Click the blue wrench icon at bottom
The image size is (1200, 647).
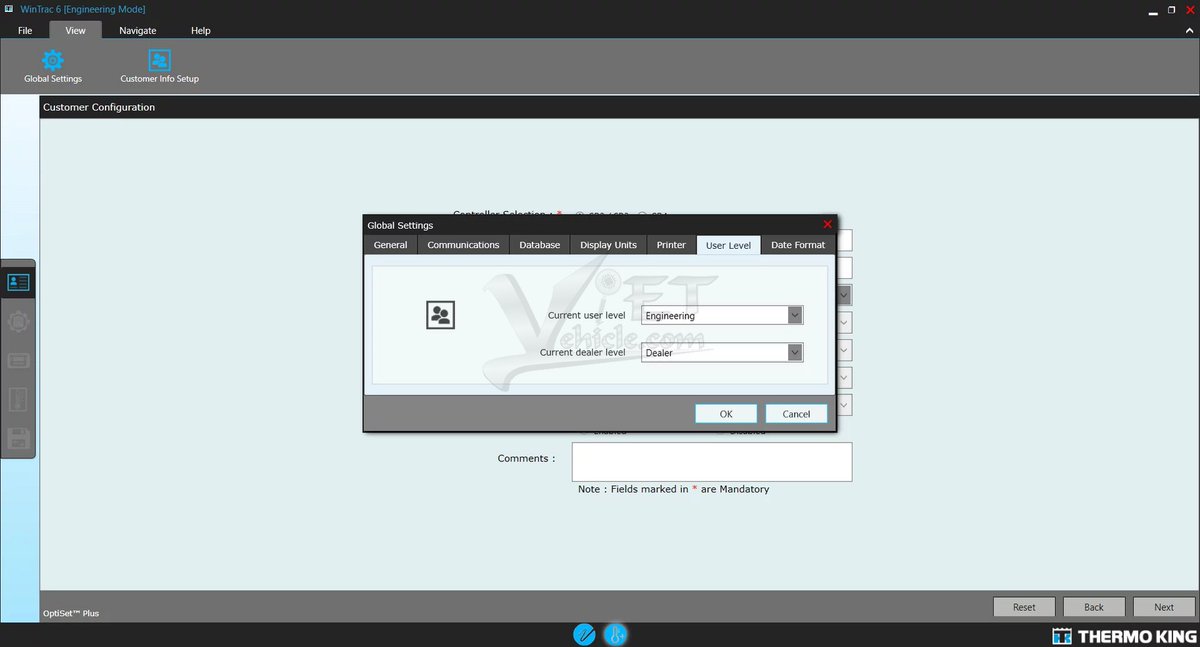click(584, 634)
